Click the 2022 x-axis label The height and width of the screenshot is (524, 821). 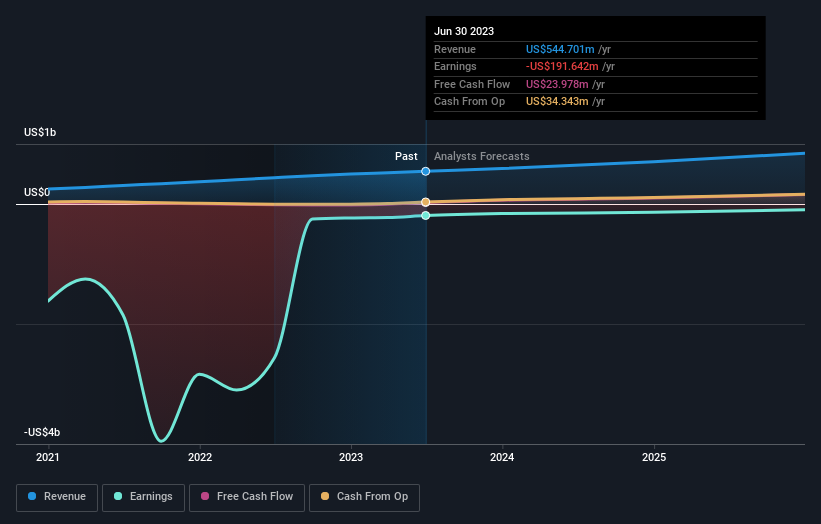[200, 458]
